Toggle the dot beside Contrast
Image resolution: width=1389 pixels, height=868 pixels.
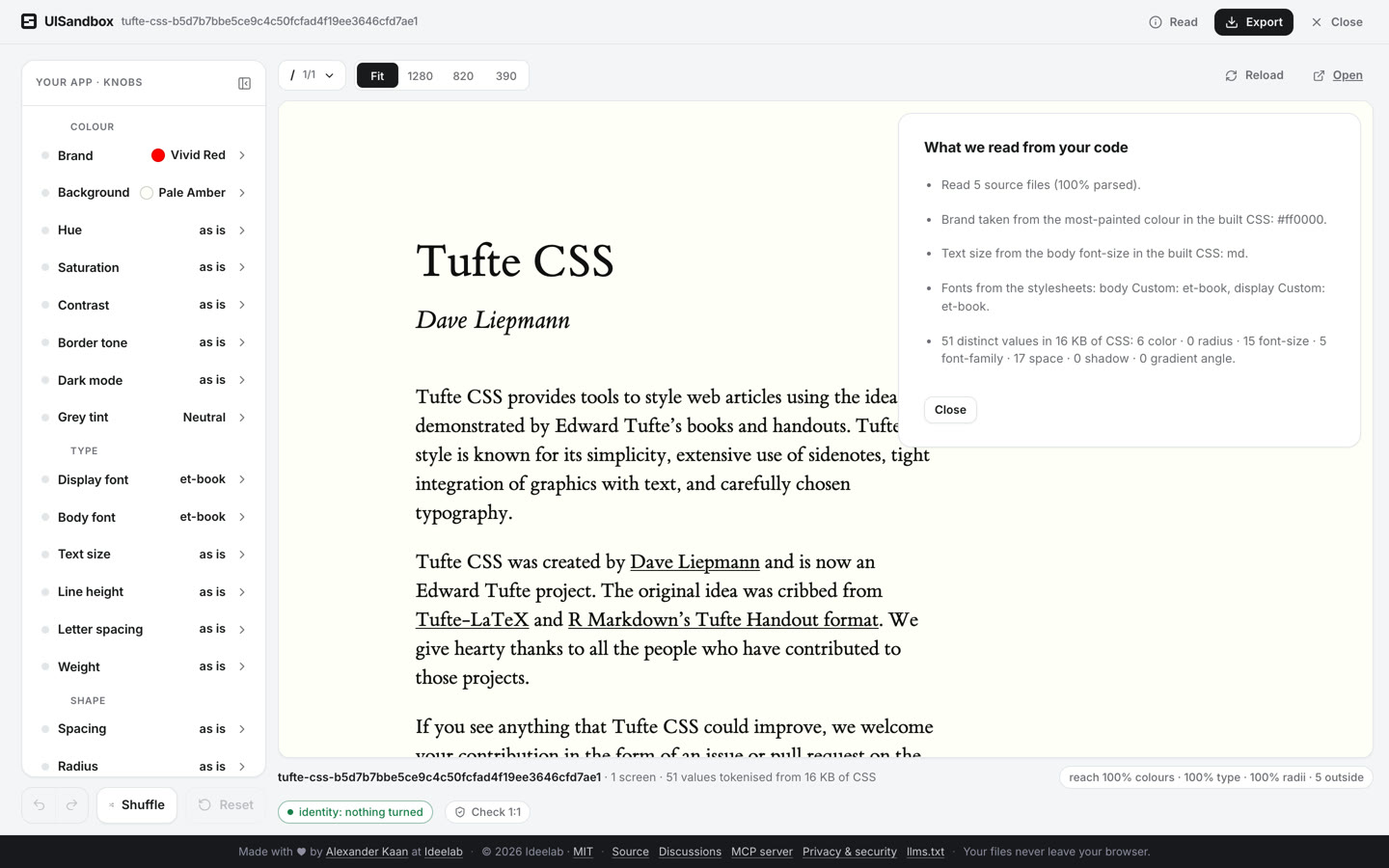pos(45,305)
